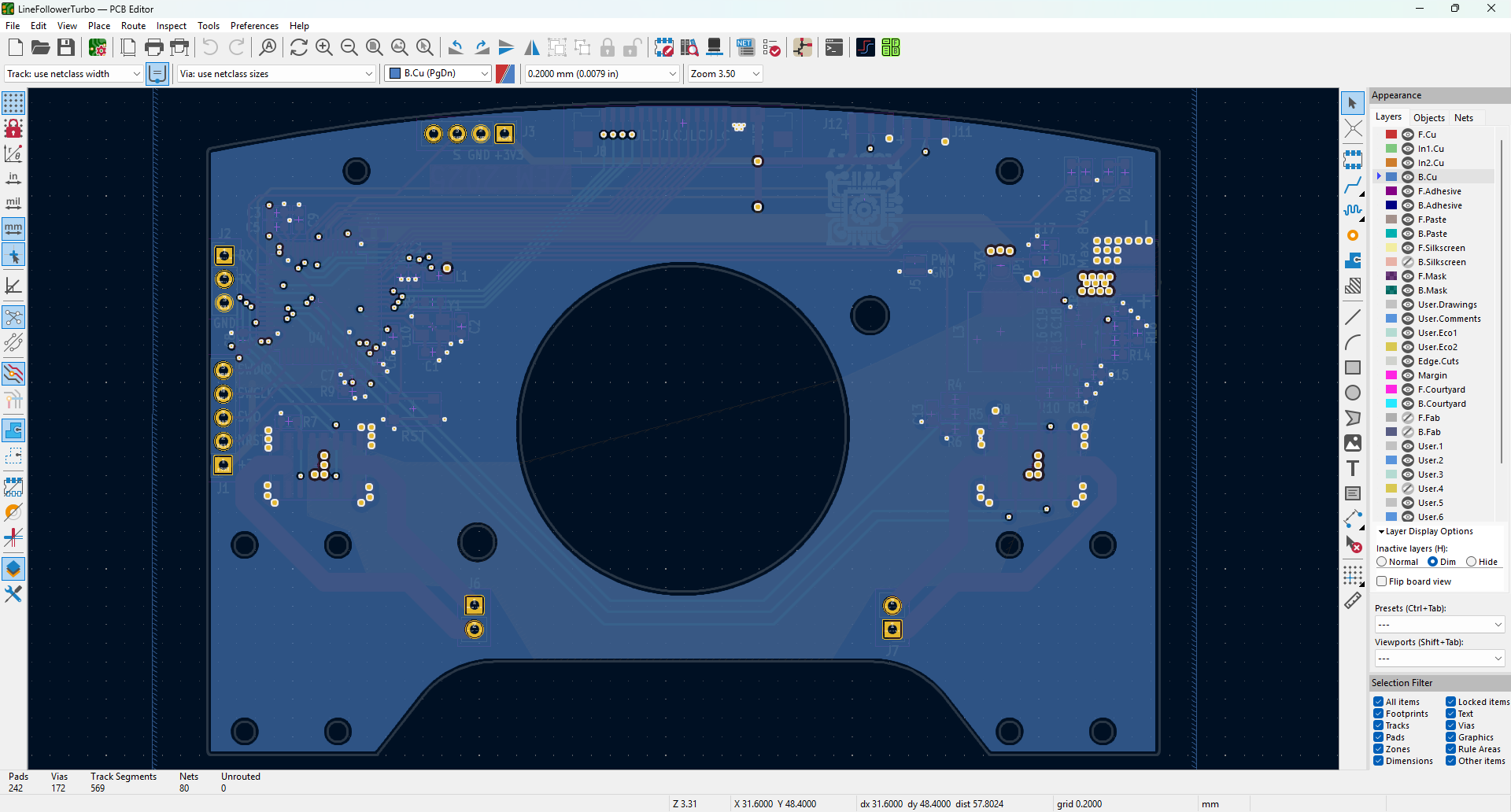The height and width of the screenshot is (812, 1511).
Task: Zoom in on the board
Action: 324,48
